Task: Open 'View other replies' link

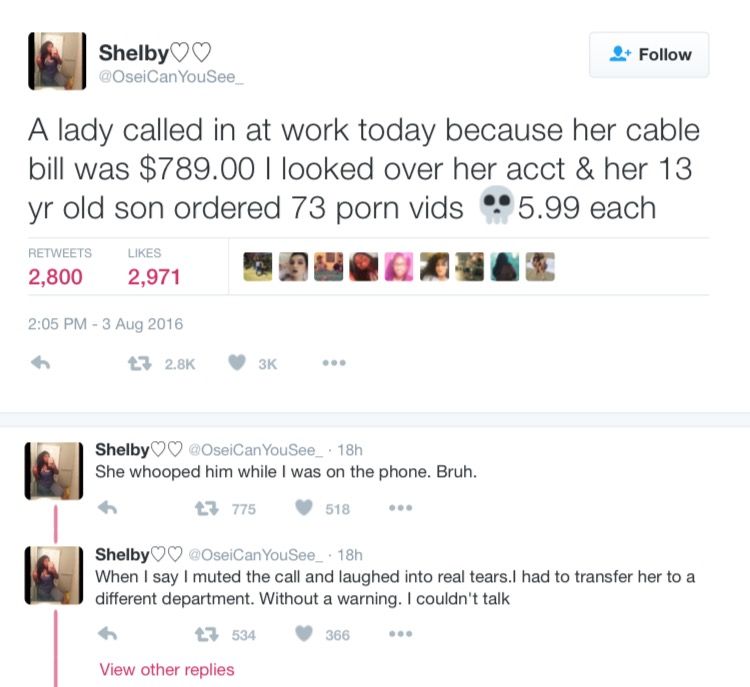Action: tap(166, 669)
